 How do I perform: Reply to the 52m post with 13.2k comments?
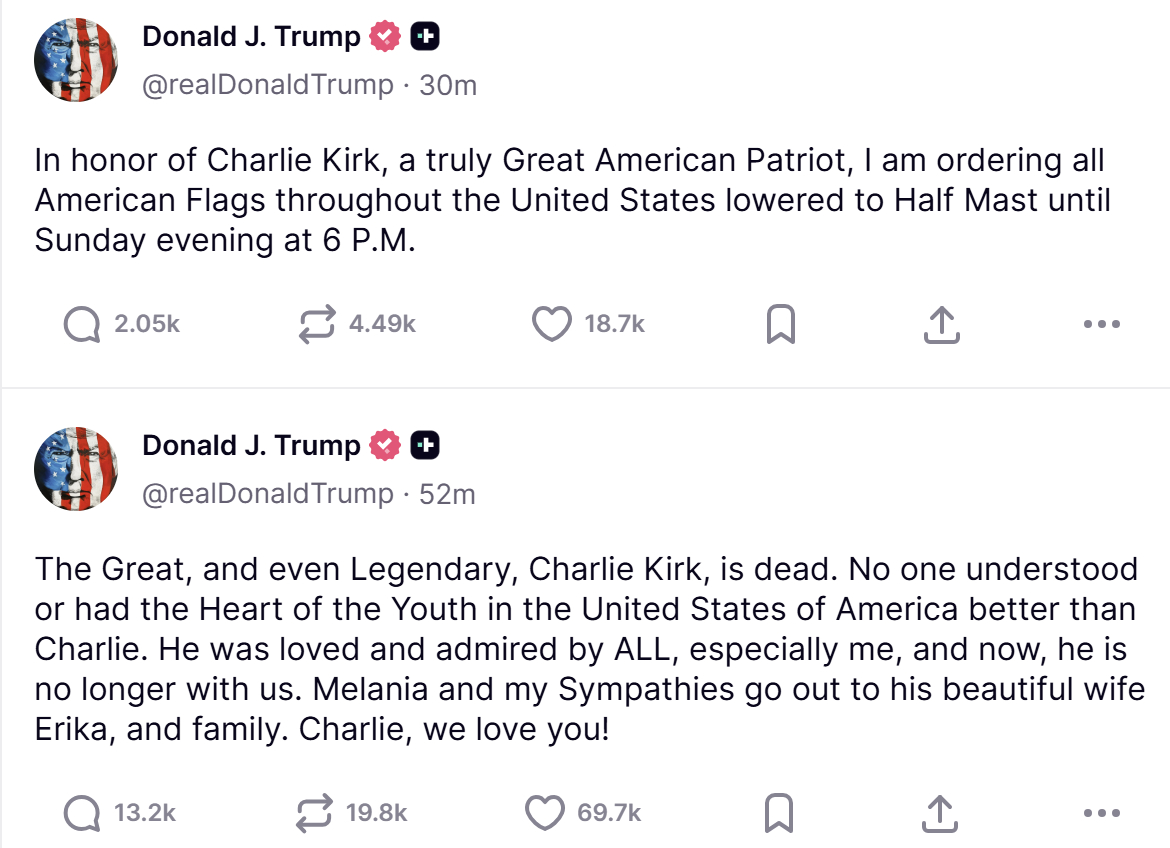pyautogui.click(x=82, y=813)
